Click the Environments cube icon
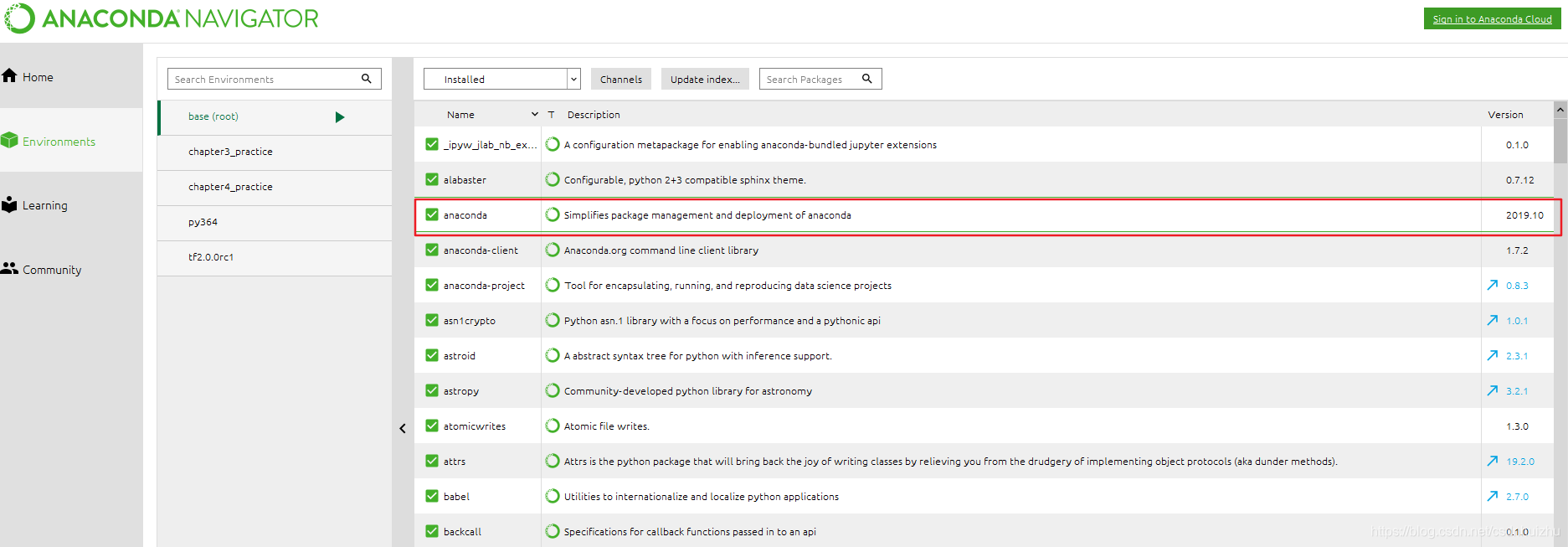Image resolution: width=1568 pixels, height=547 pixels. 9,141
